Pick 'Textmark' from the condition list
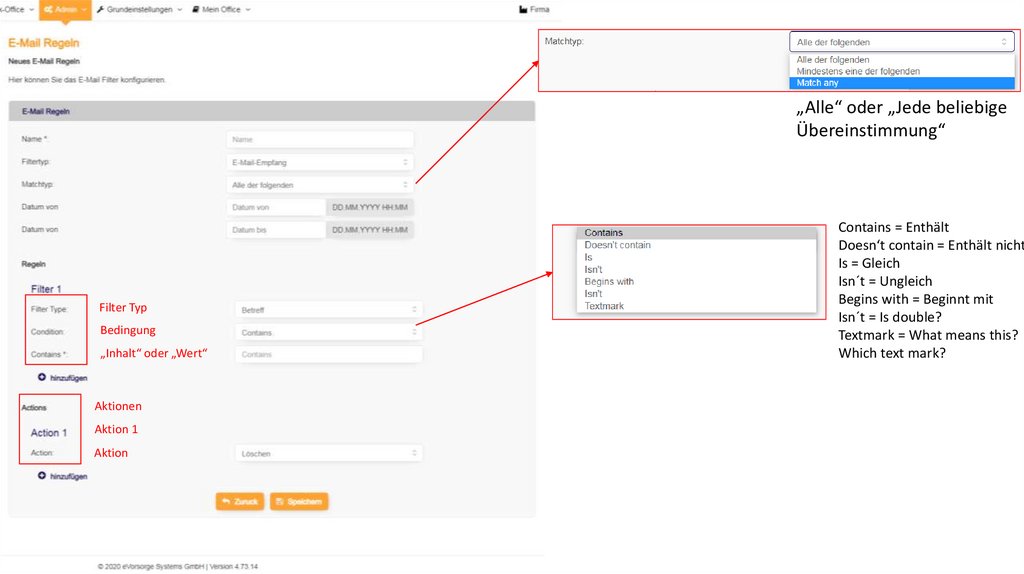The height and width of the screenshot is (574, 1024). 604,306
